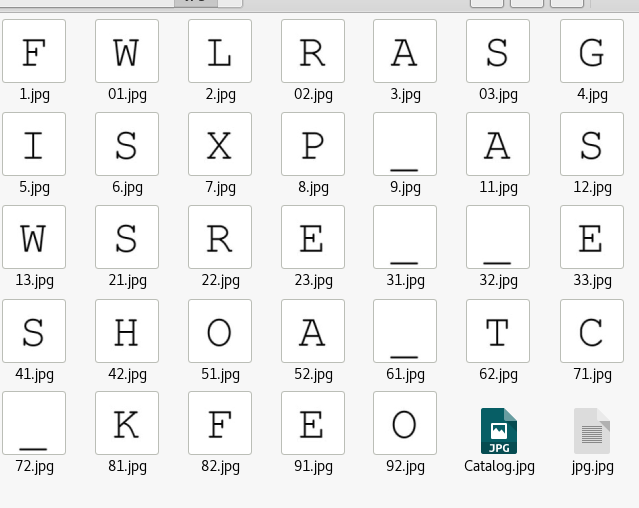The height and width of the screenshot is (508, 639).
Task: Choose the 71.jpg thumbnail showing C
Action: 592,331
